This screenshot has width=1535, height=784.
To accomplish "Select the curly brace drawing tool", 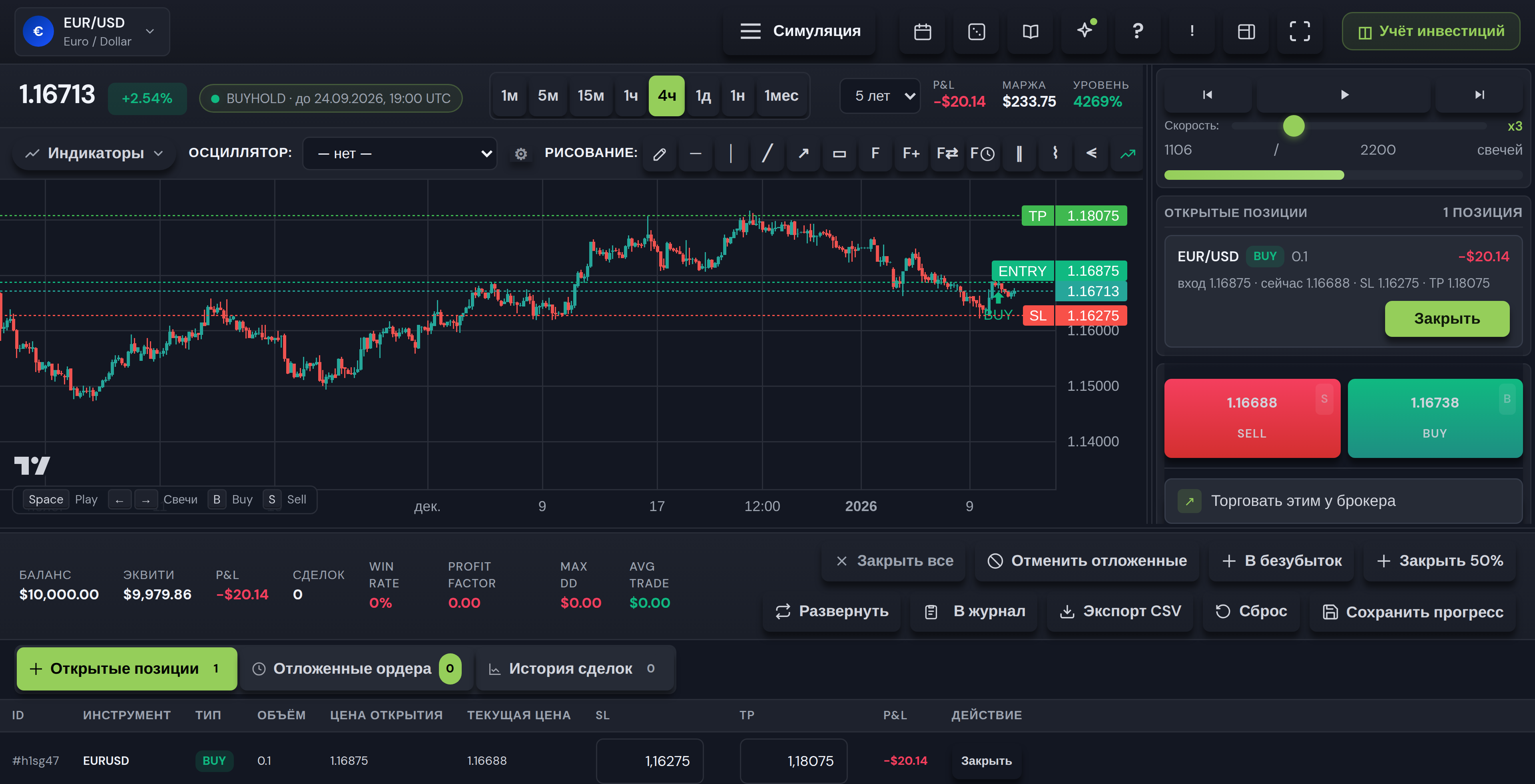I will click(1055, 154).
